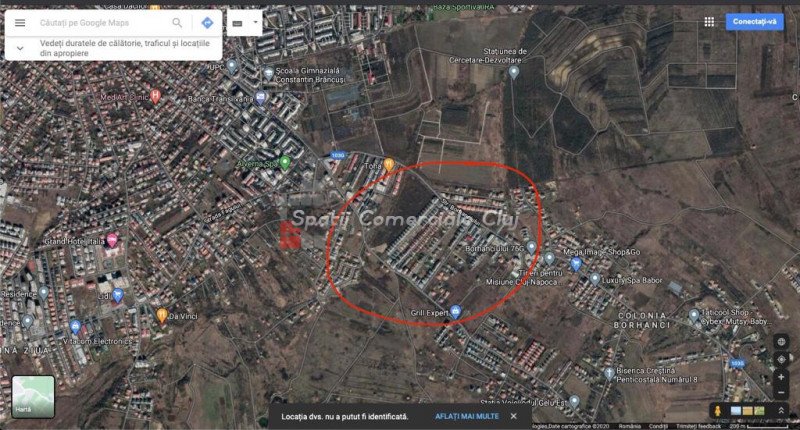The height and width of the screenshot is (430, 800).
Task: Expand the travel times panel chevron
Action: tap(20, 48)
